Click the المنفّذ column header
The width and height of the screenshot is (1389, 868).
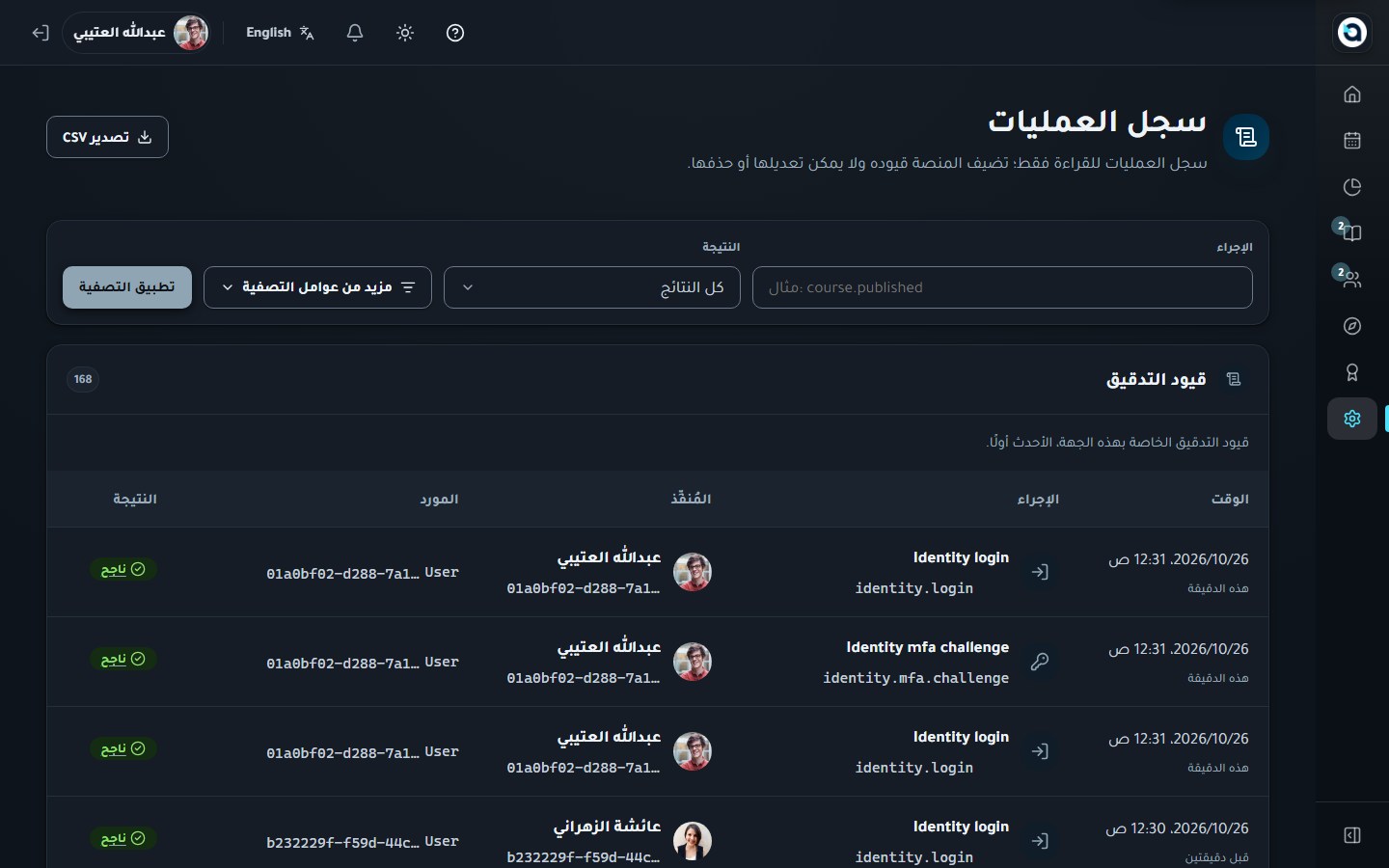tap(691, 499)
